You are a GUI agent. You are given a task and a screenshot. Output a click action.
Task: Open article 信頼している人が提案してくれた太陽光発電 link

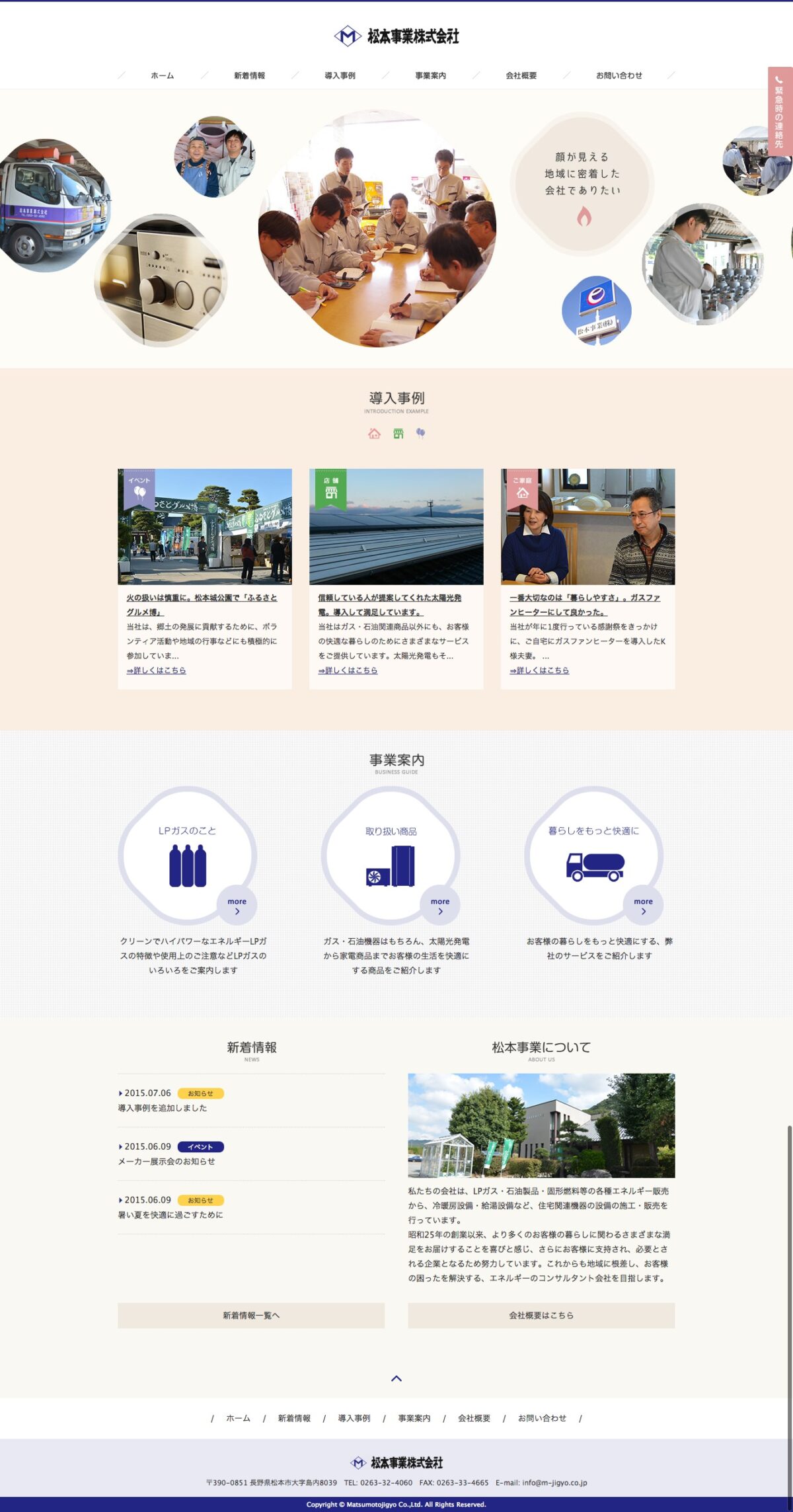coord(390,605)
